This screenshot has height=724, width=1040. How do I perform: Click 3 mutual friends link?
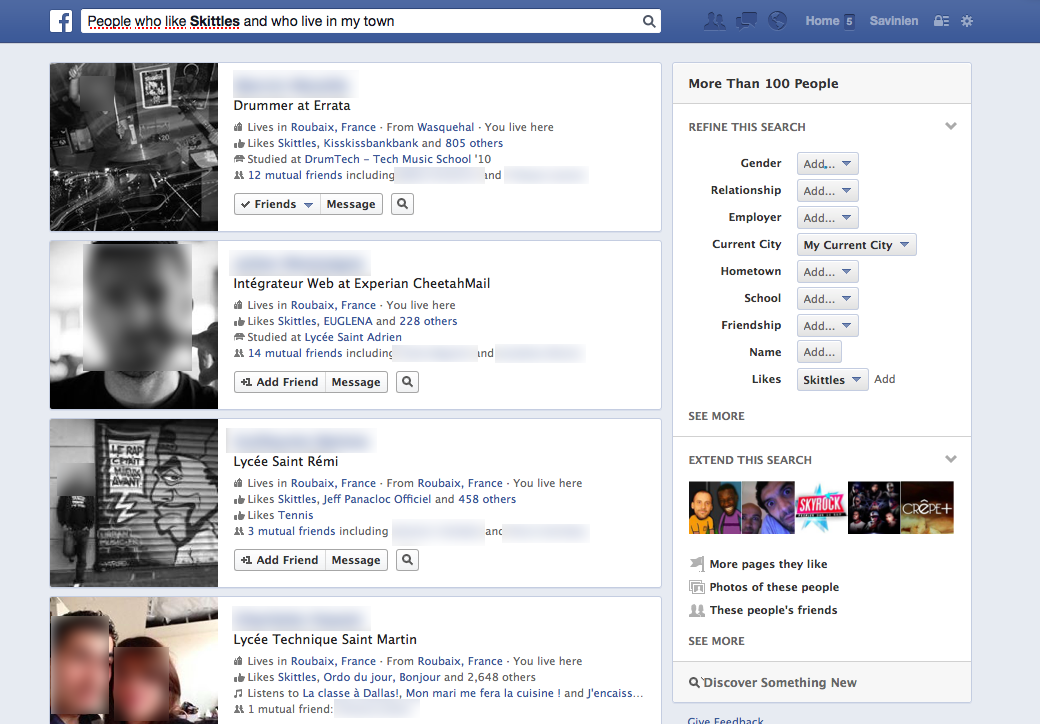(x=292, y=531)
